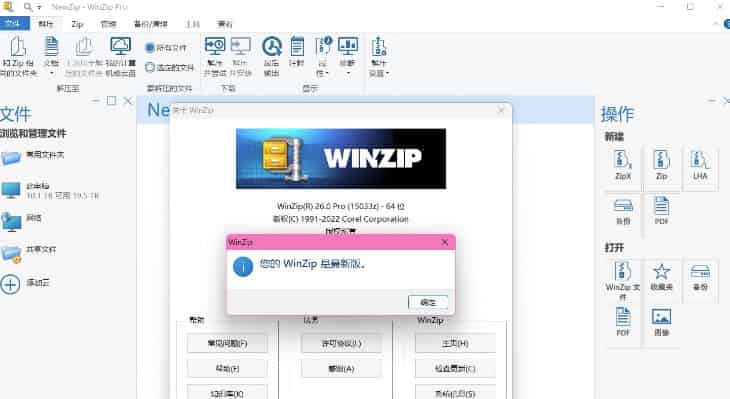Click the License agreement (L) button
730x399 pixels.
(341, 344)
